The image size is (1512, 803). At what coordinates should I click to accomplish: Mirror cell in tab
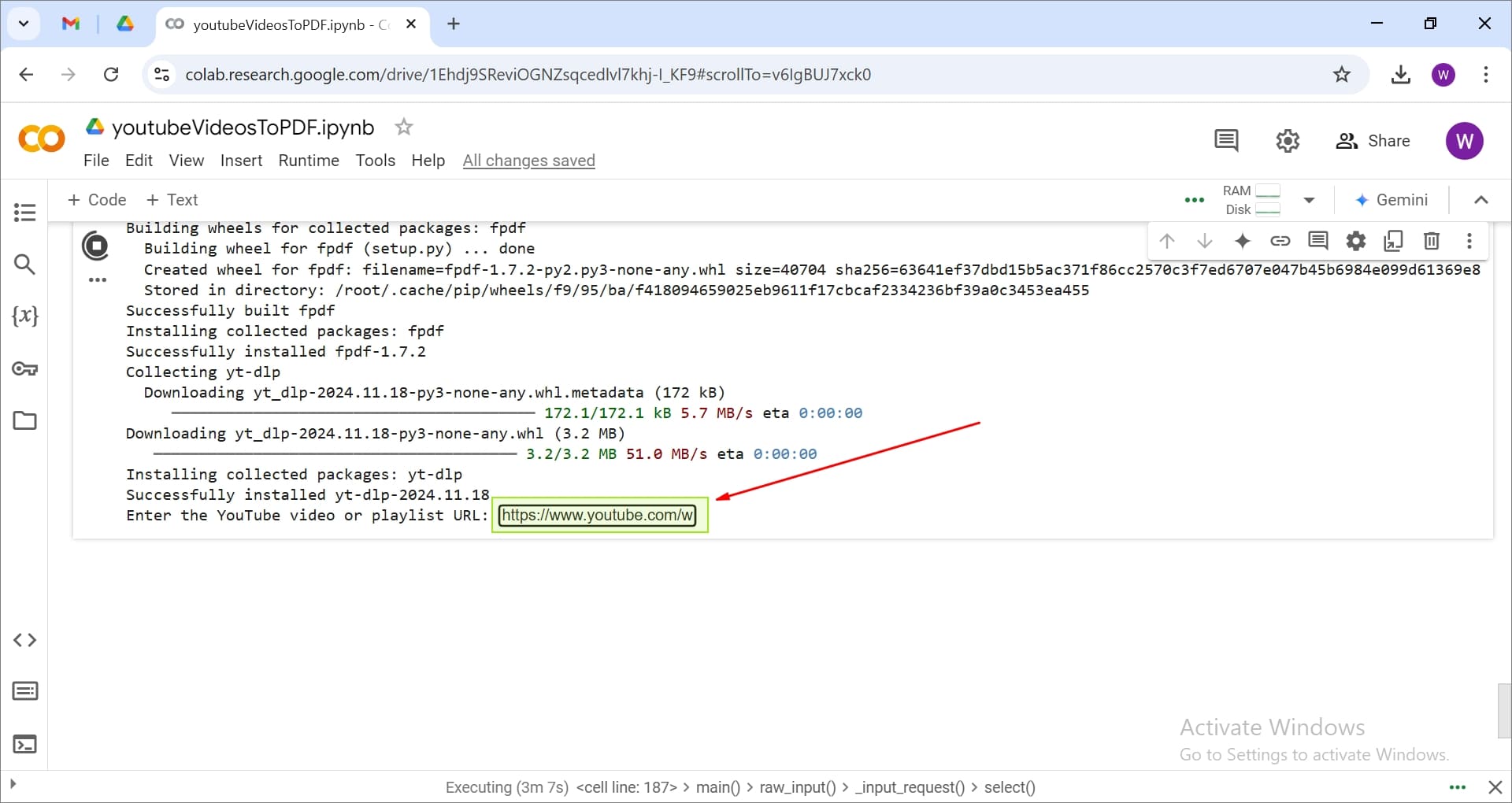click(1394, 241)
